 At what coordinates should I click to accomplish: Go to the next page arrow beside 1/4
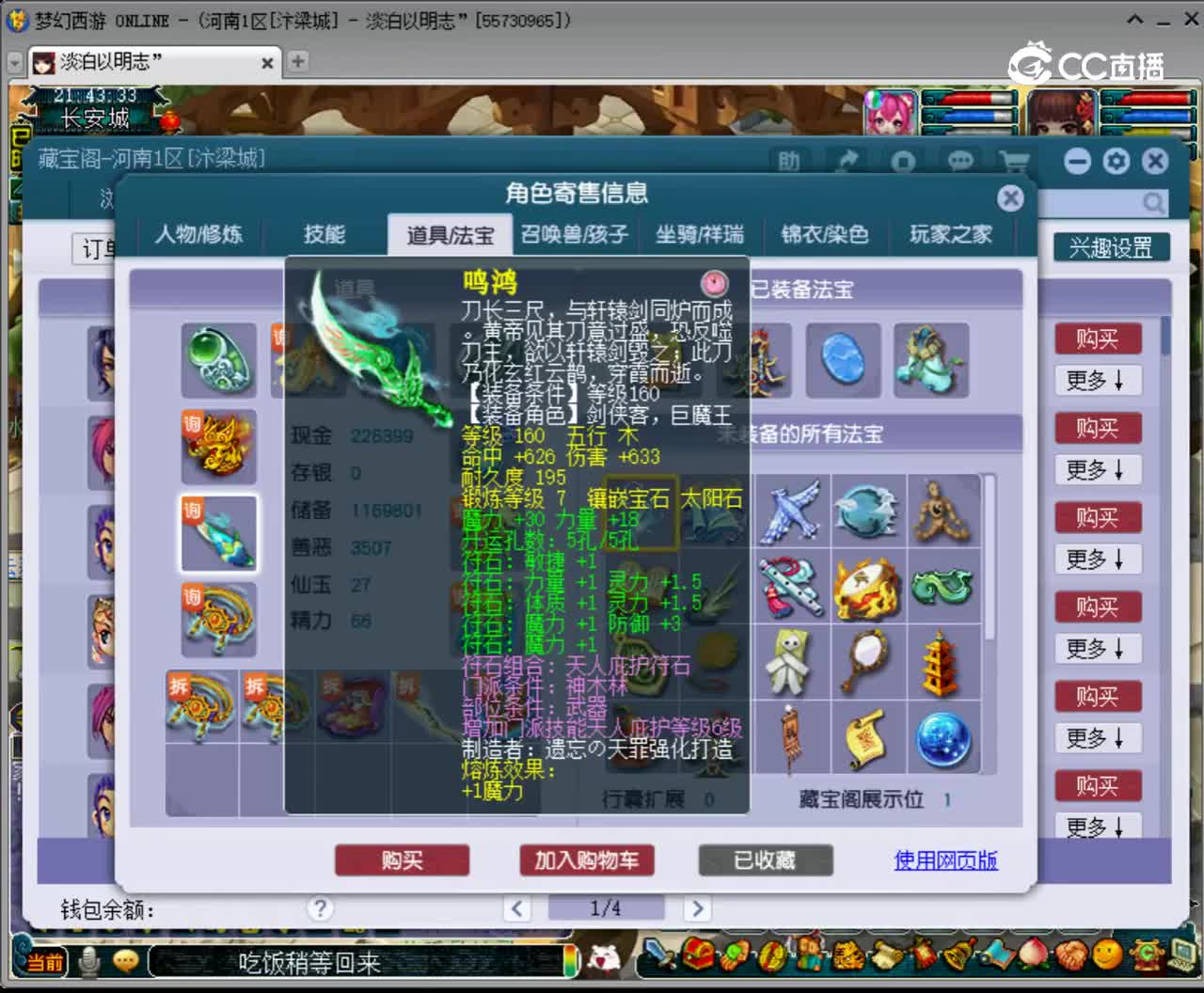click(697, 908)
